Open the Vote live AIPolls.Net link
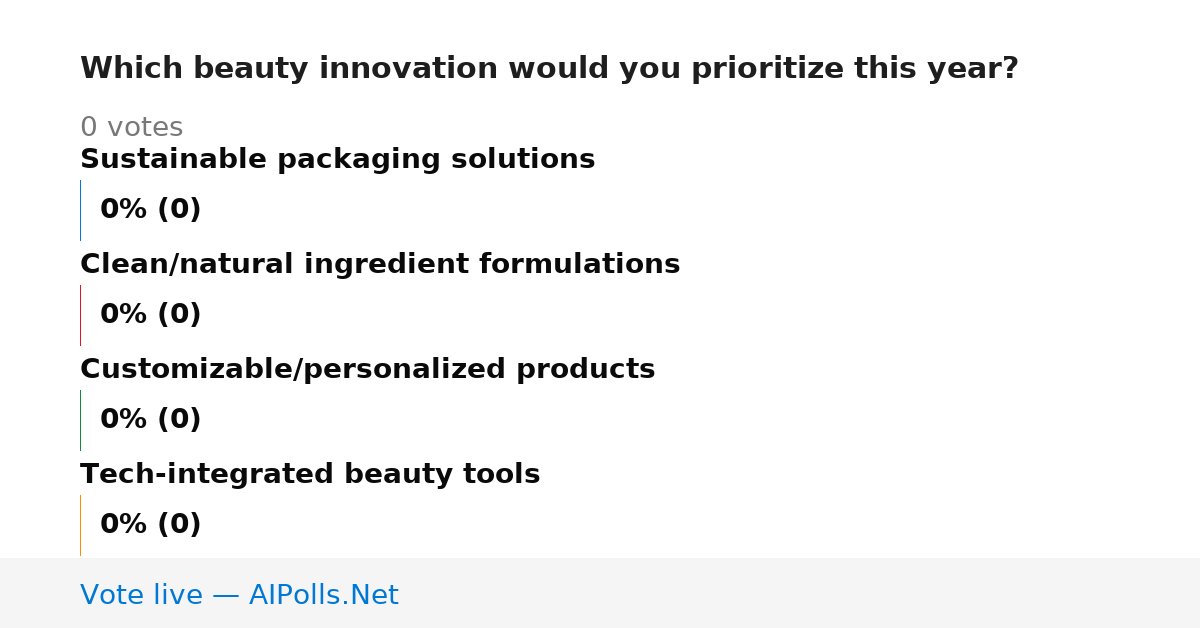The width and height of the screenshot is (1200, 628). pyautogui.click(x=239, y=595)
